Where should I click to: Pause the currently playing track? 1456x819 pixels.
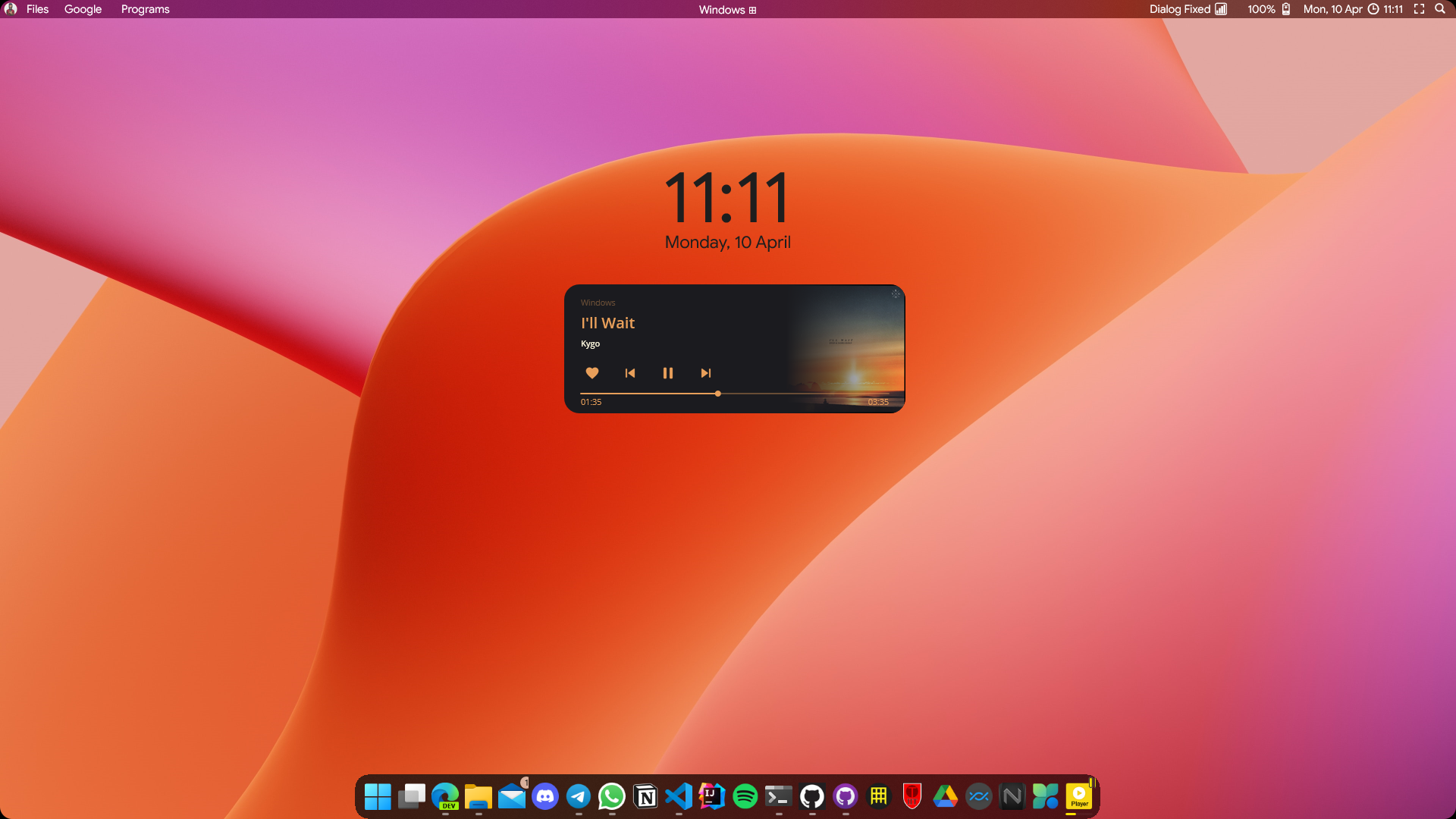(668, 372)
